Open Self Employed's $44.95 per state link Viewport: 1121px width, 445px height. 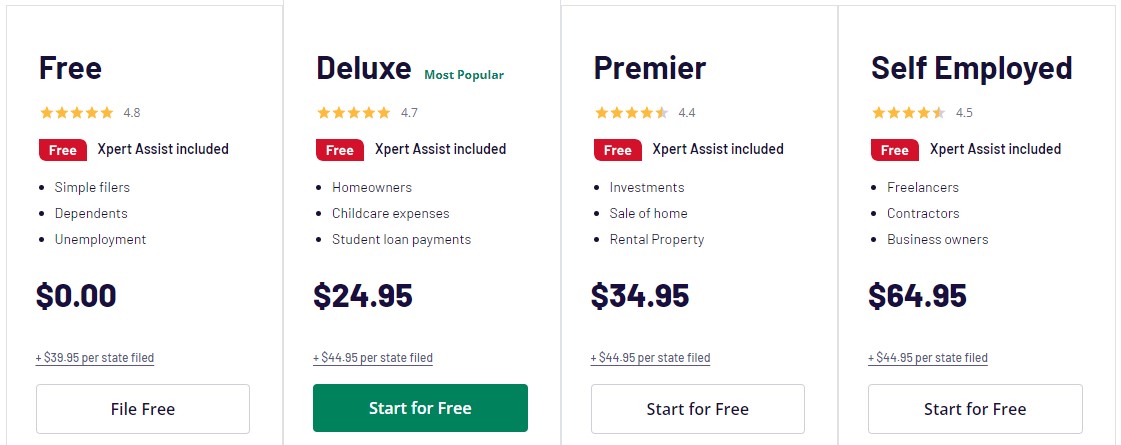point(928,358)
